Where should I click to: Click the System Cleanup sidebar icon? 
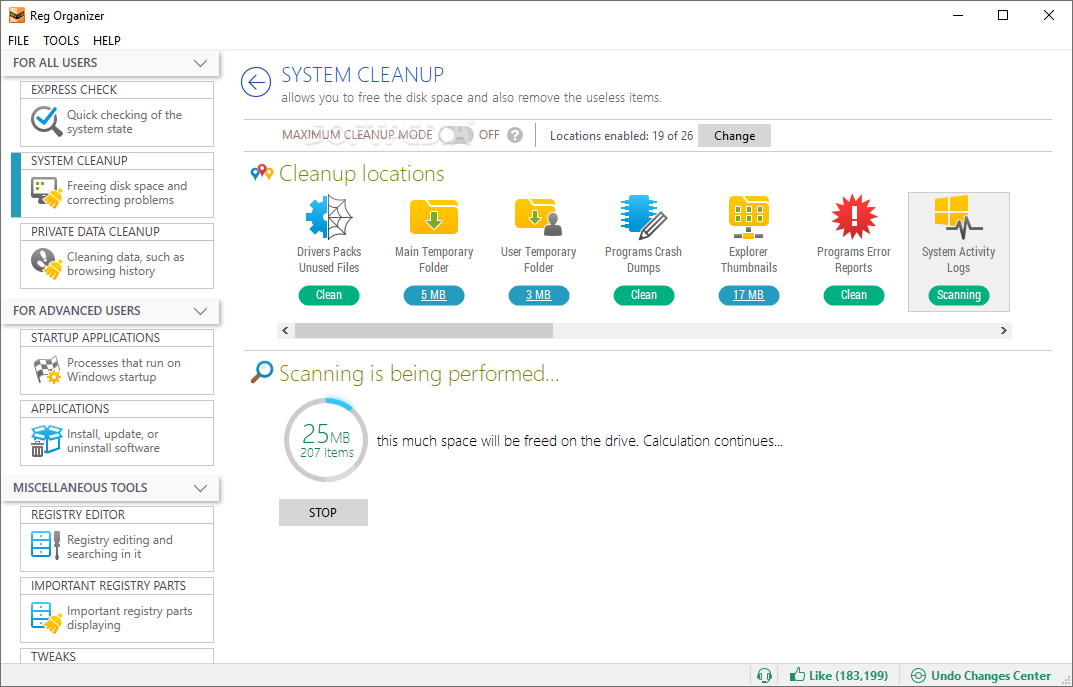point(47,192)
